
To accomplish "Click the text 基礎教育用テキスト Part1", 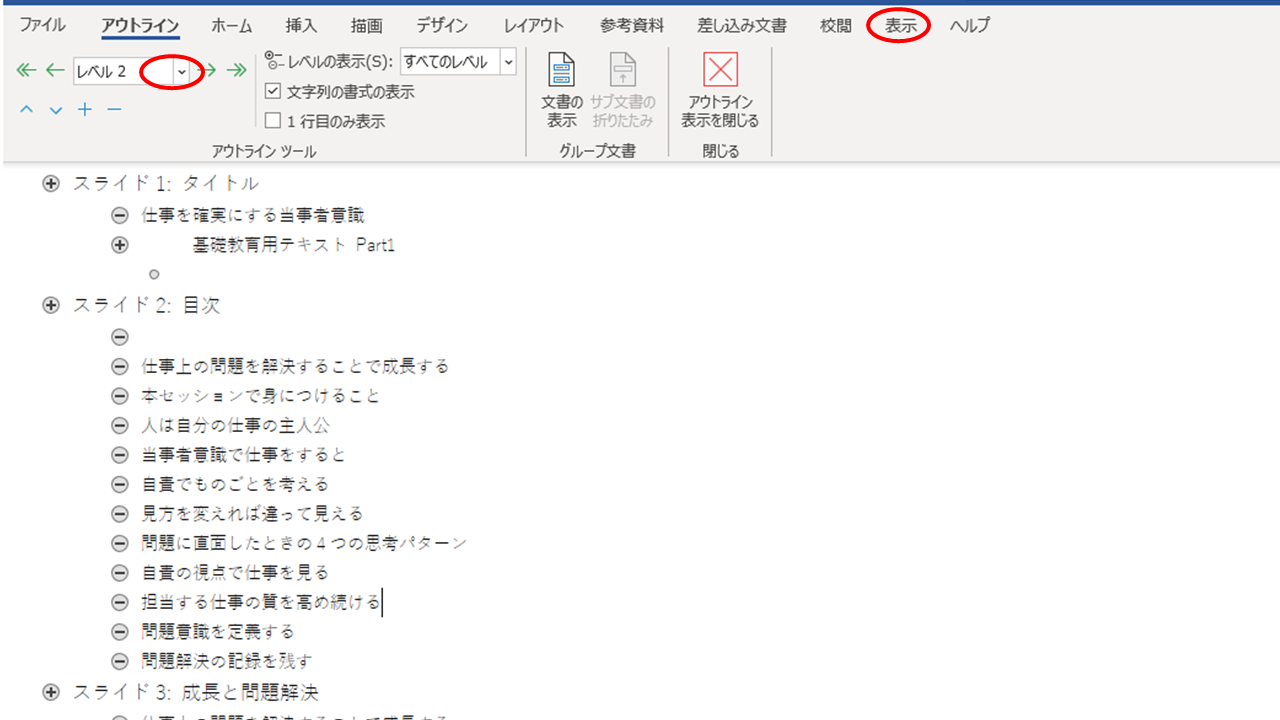I will pos(294,245).
